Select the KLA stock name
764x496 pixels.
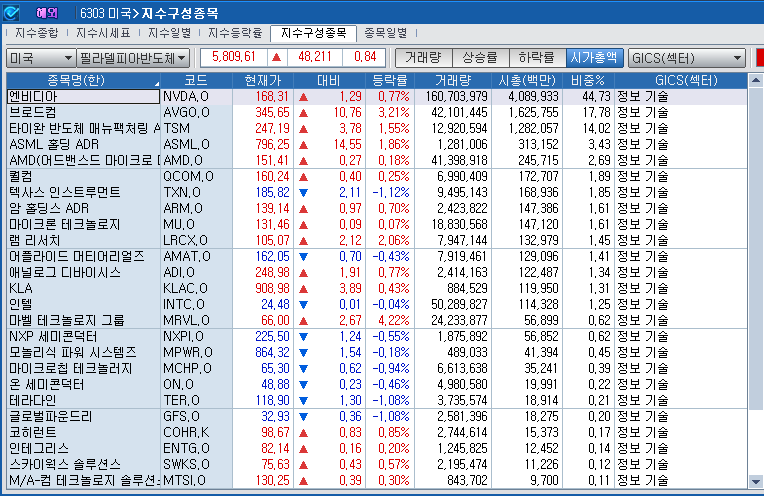point(21,288)
